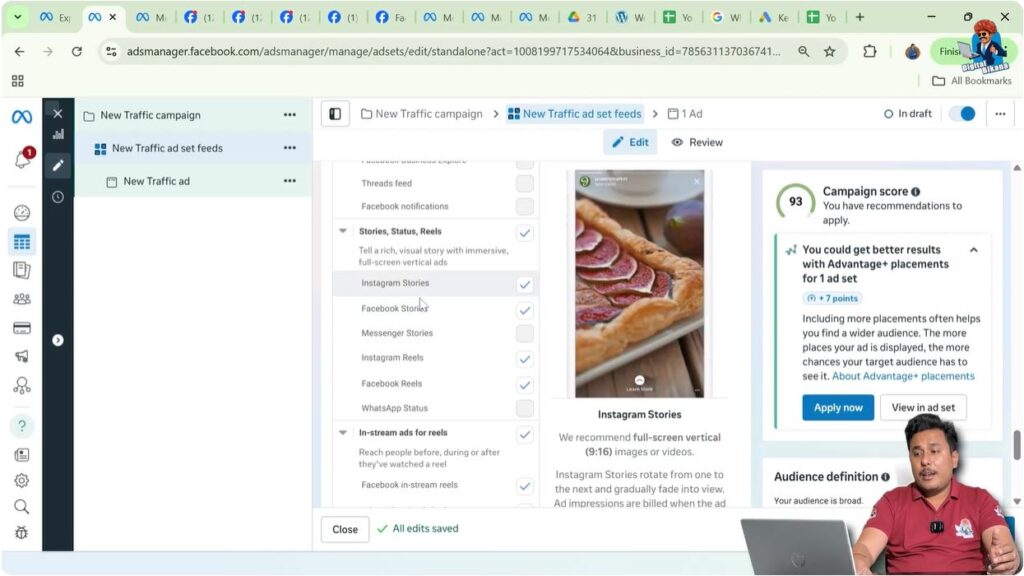Screen dimensions: 1024x576
Task: Uncheck Facebook in-stream reels checkbox
Action: click(x=524, y=486)
